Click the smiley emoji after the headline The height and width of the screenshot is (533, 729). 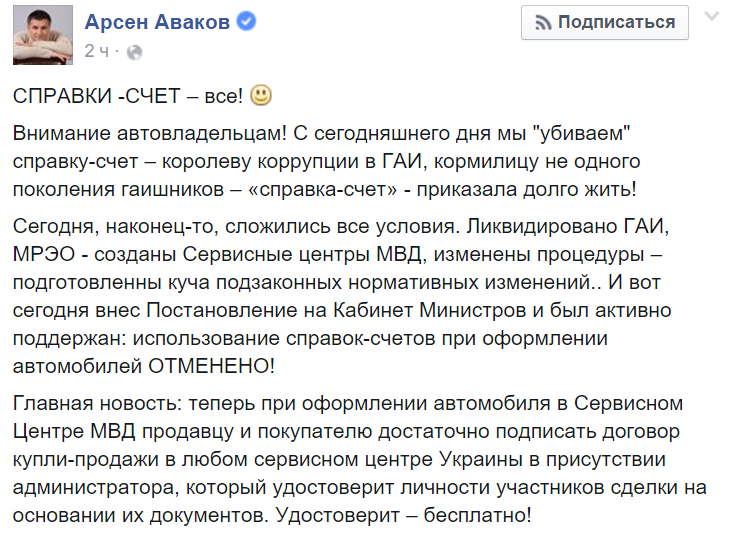[261, 96]
